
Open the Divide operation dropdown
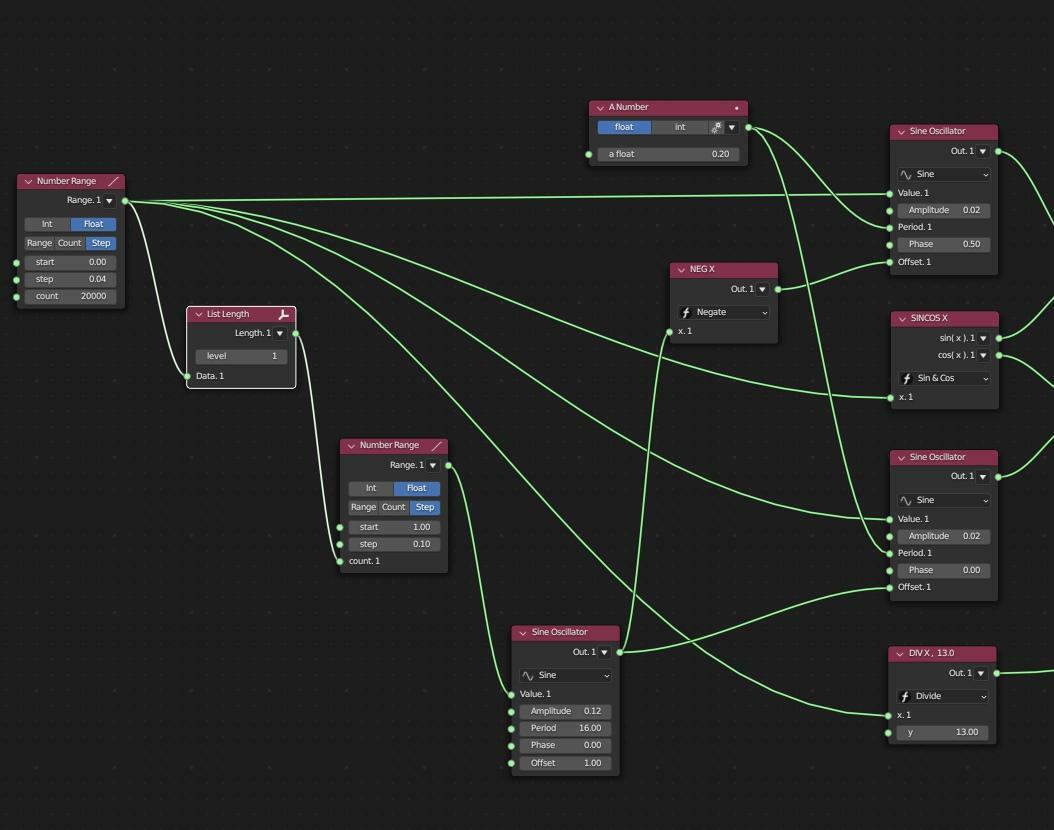click(942, 696)
